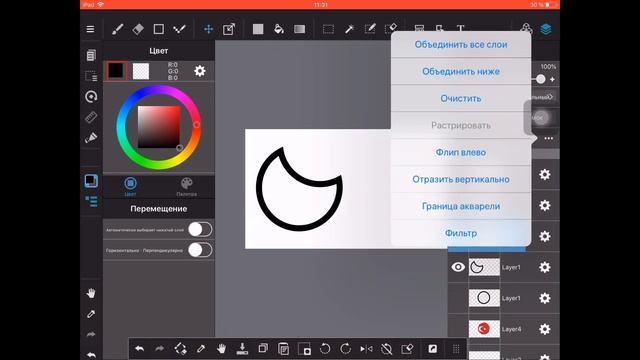
Task: Select the Move tool
Action: point(209,29)
